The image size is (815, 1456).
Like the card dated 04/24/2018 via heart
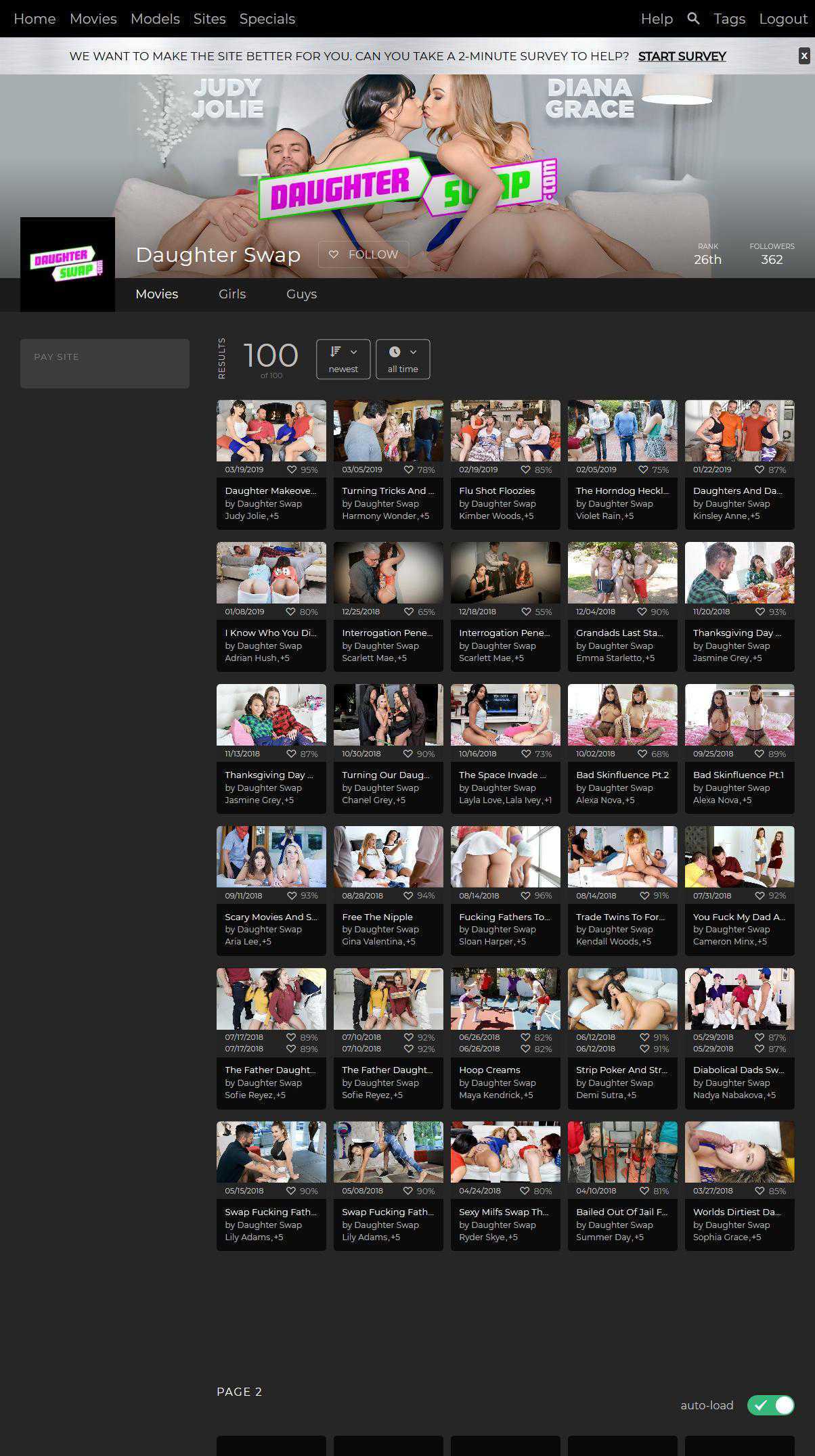pyautogui.click(x=525, y=1191)
